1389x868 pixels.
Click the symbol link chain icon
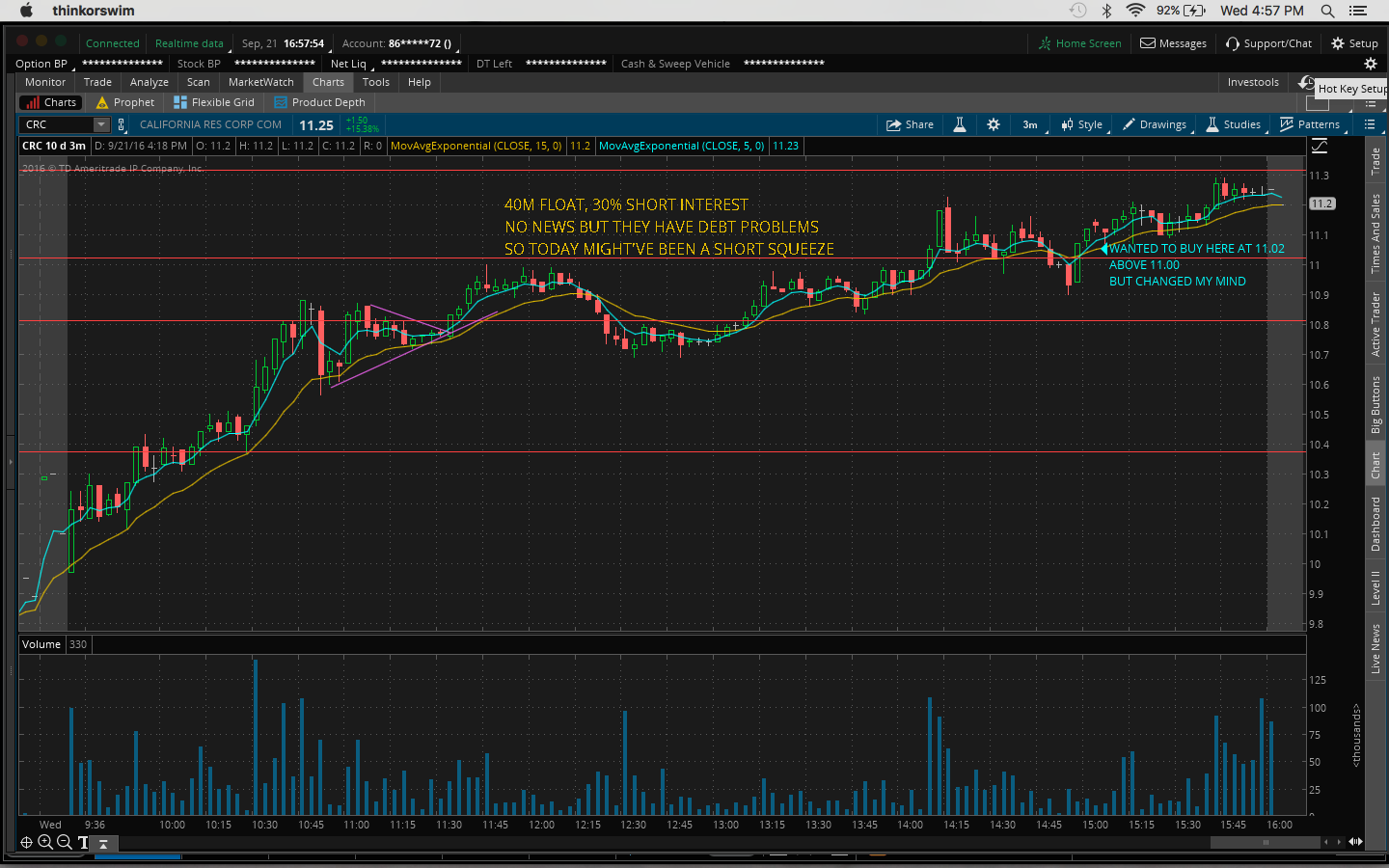pos(122,124)
